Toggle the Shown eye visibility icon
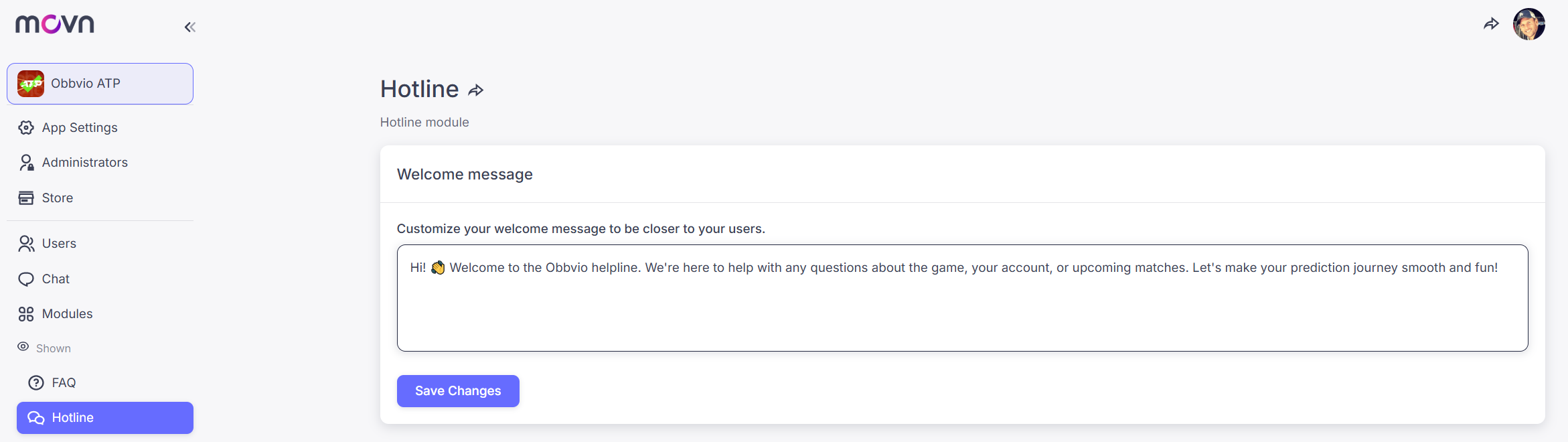The width and height of the screenshot is (1568, 442). (x=23, y=347)
